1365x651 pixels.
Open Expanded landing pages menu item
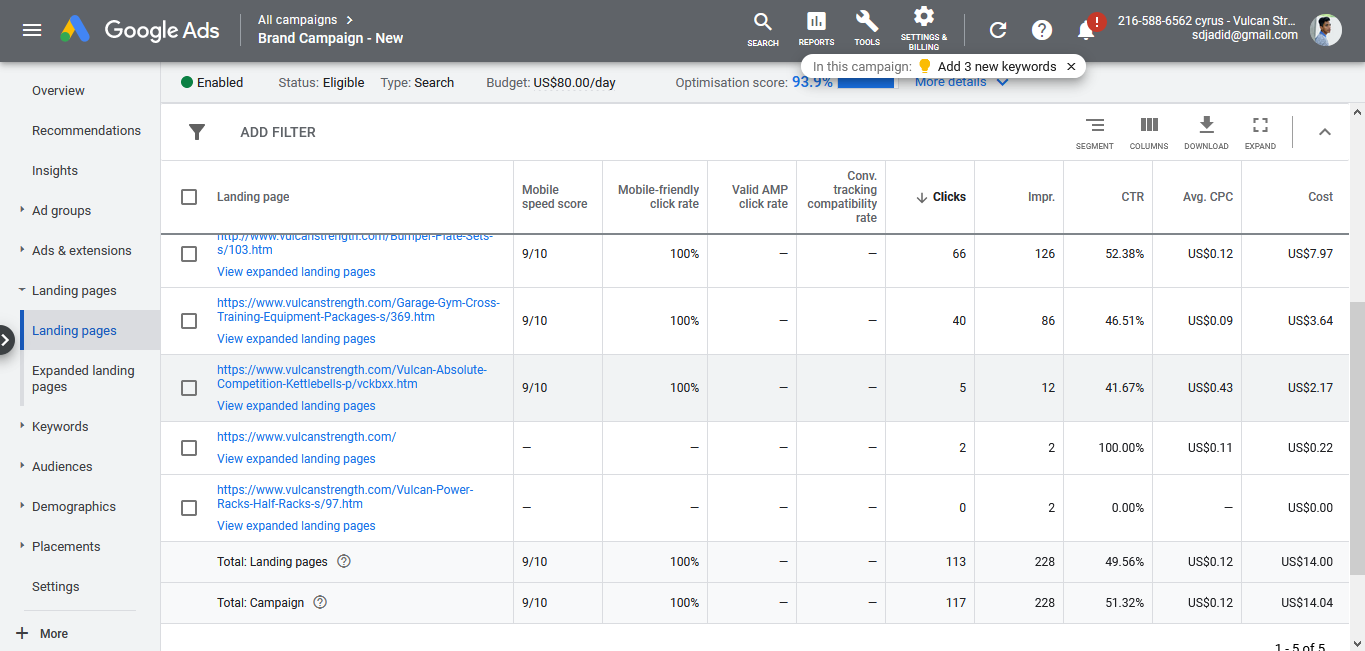coord(83,378)
